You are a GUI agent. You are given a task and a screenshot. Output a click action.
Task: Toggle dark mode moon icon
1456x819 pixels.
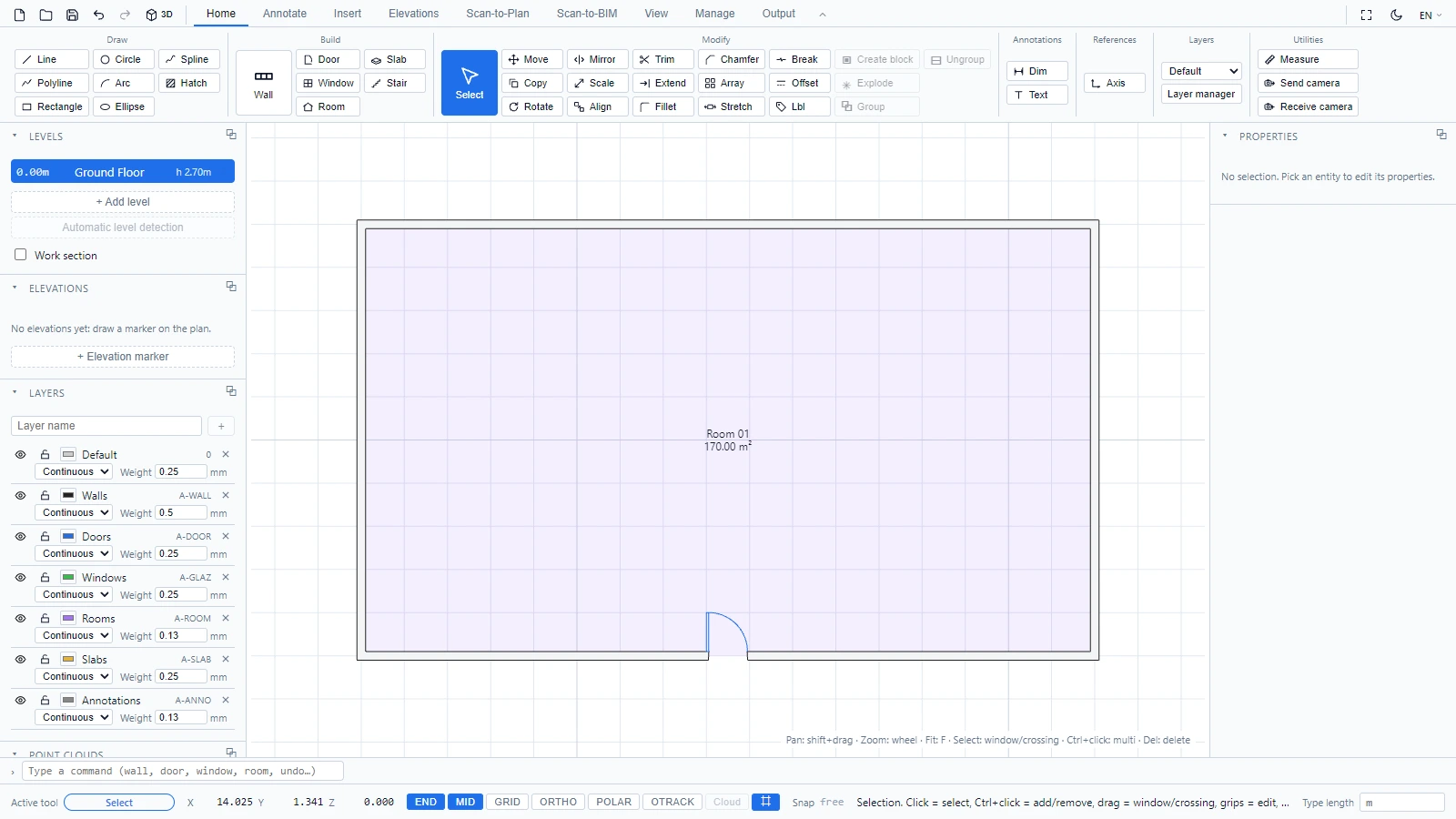pyautogui.click(x=1396, y=15)
